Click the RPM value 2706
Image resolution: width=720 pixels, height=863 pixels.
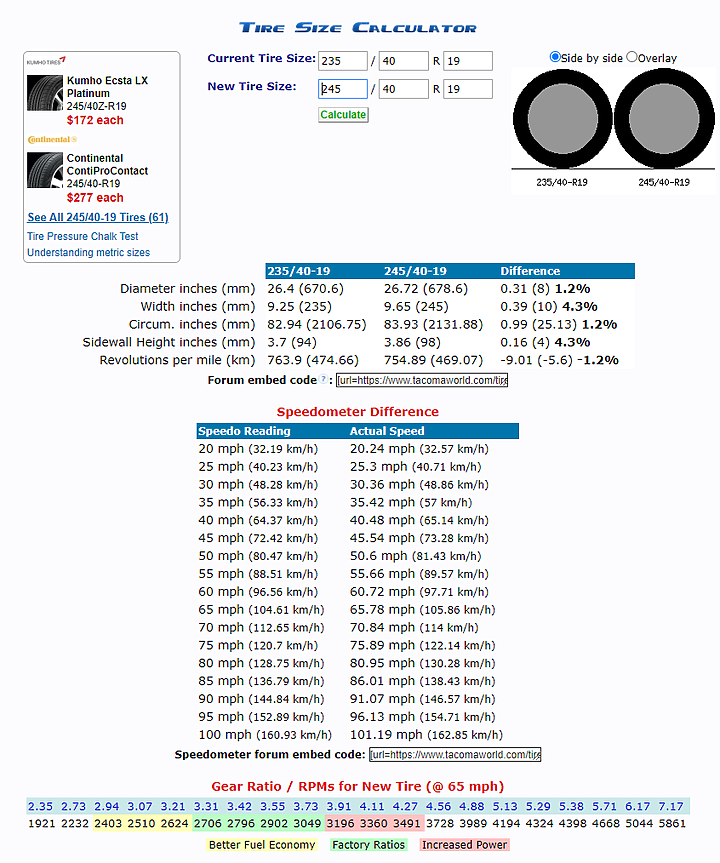208,823
